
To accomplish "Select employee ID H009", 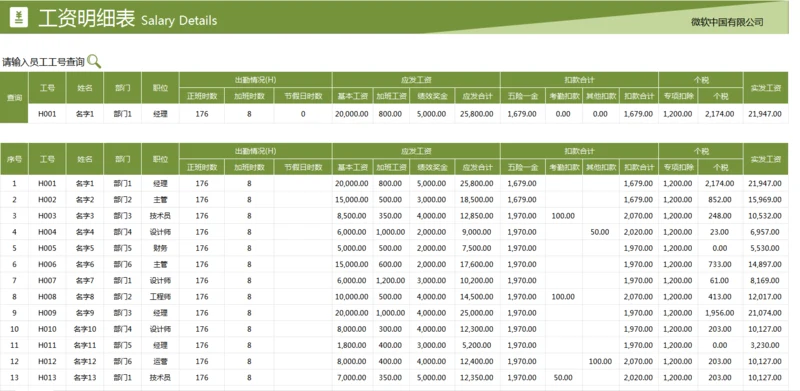I will coord(47,313).
